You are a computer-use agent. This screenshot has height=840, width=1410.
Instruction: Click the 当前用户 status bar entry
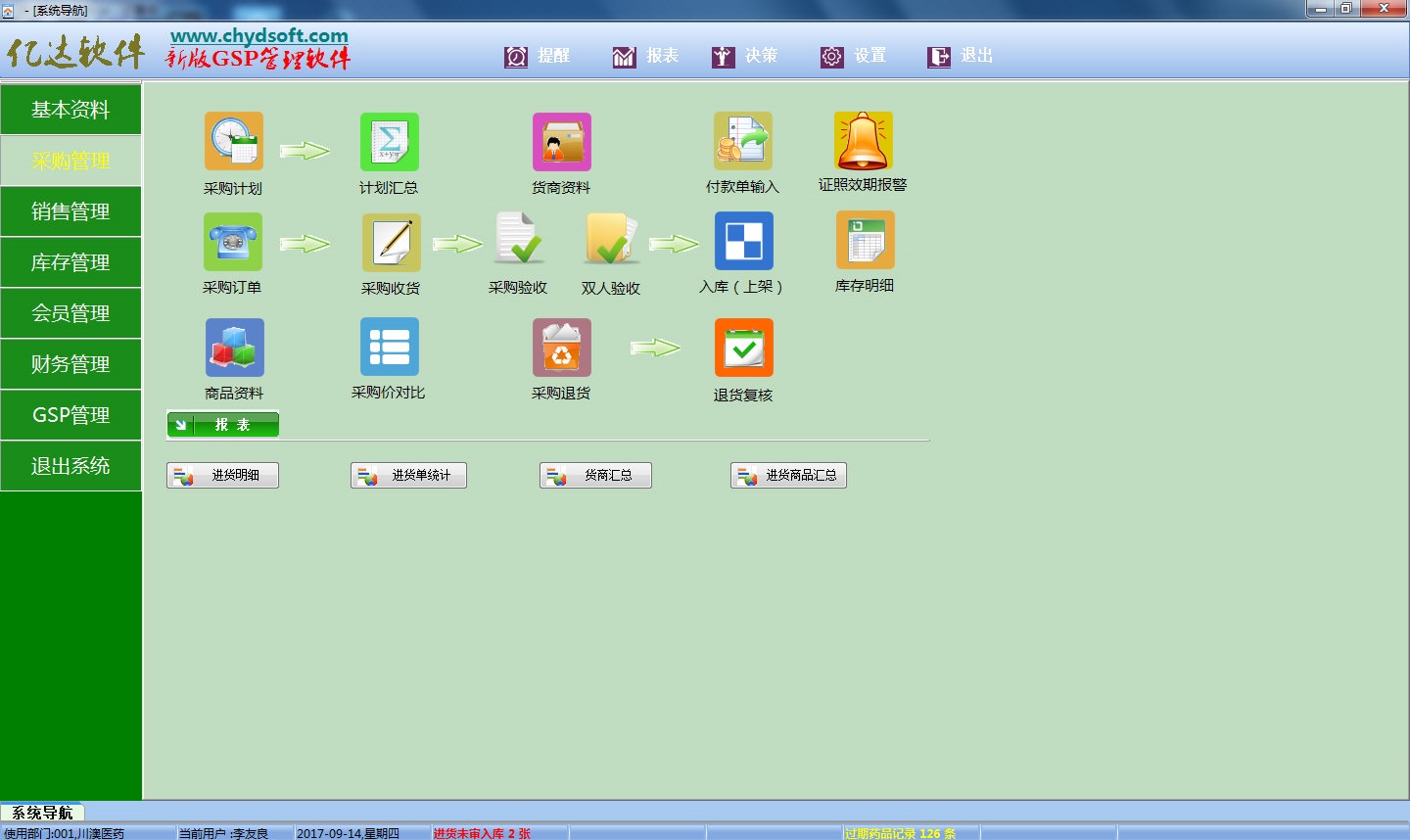[x=223, y=833]
